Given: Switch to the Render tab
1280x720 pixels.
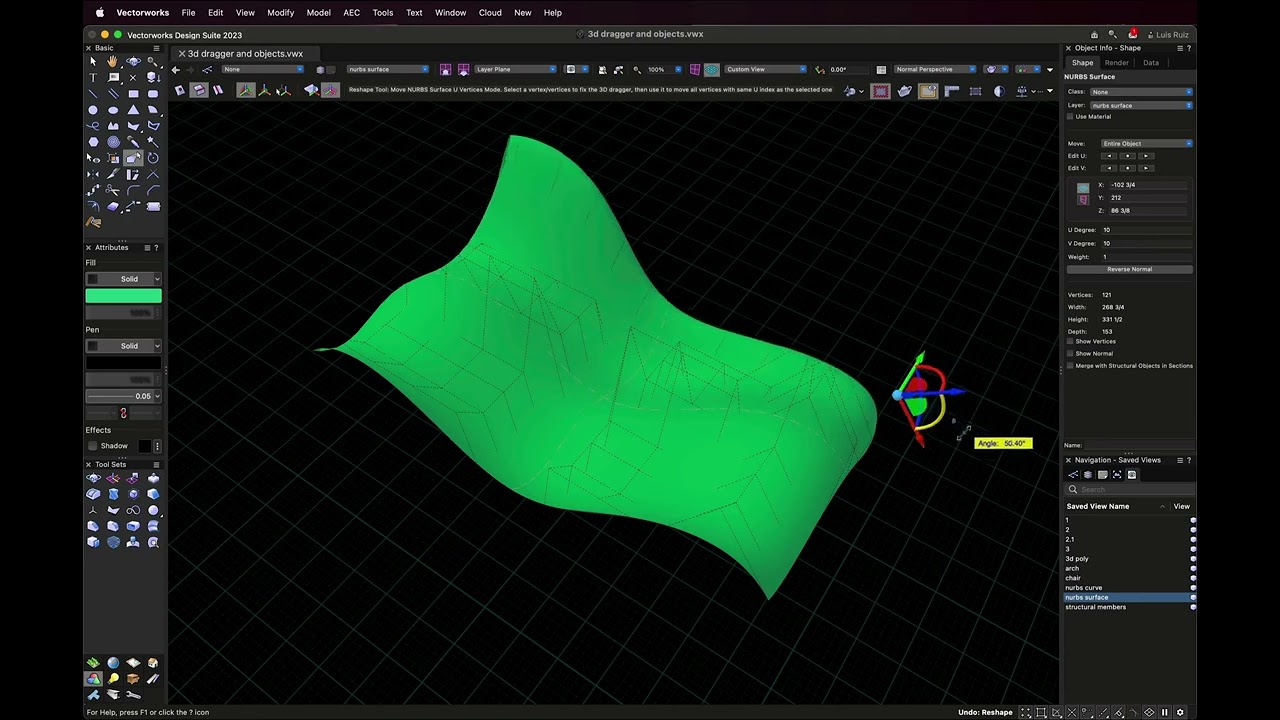Looking at the screenshot, I should click(x=1117, y=63).
